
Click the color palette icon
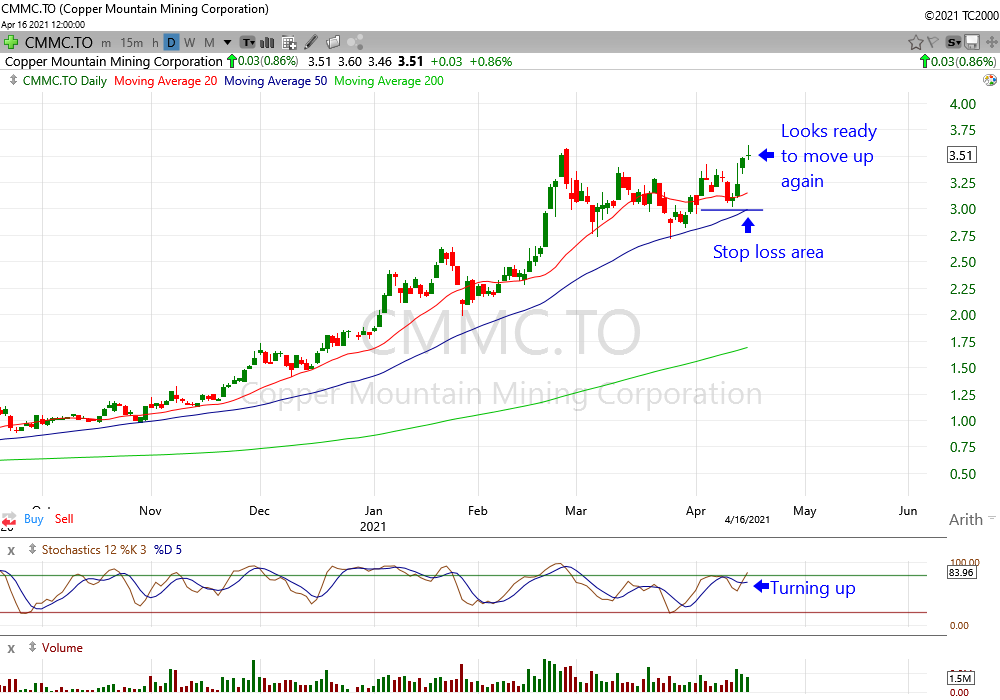pos(990,80)
